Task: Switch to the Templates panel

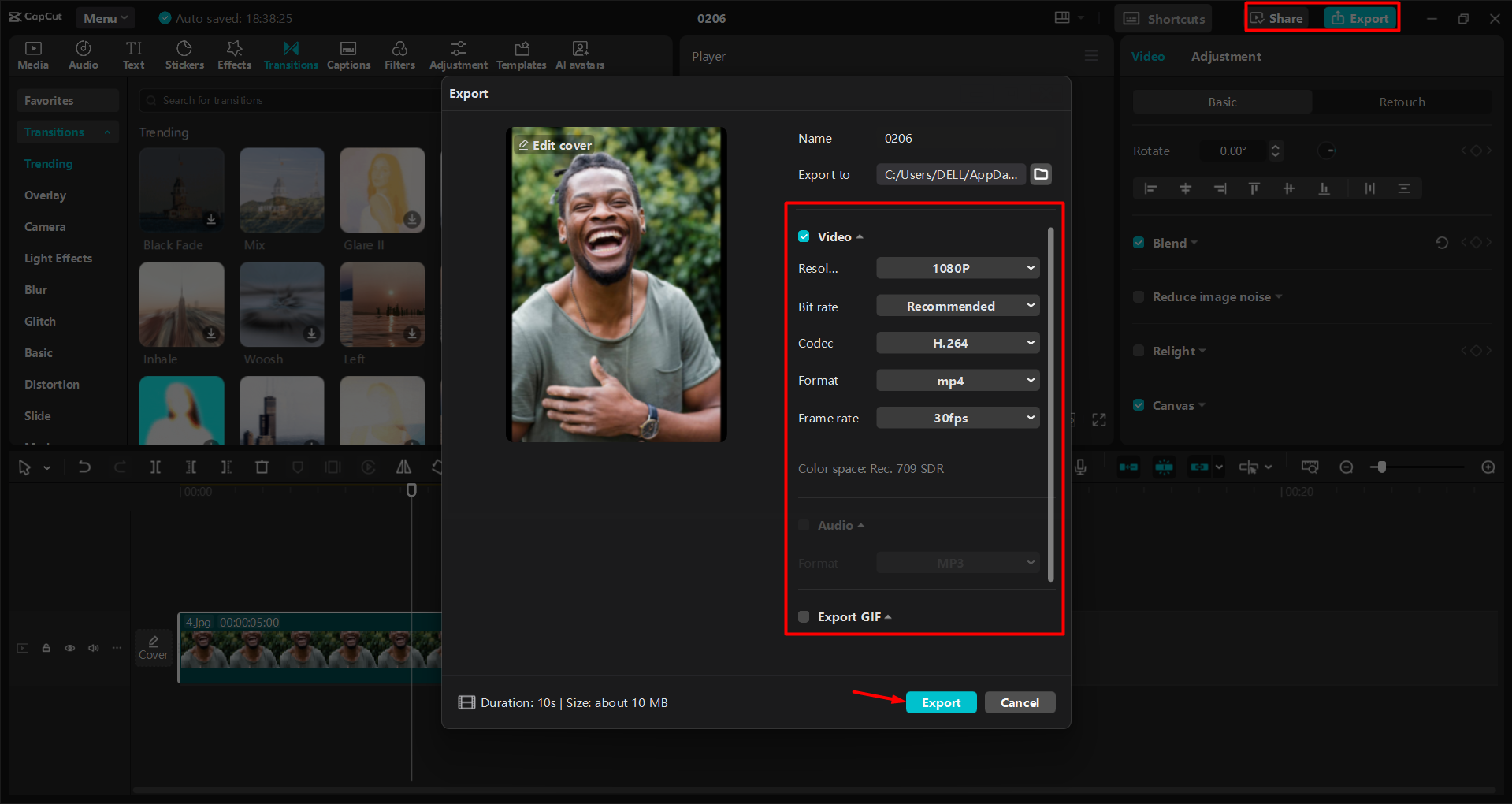Action: point(521,54)
